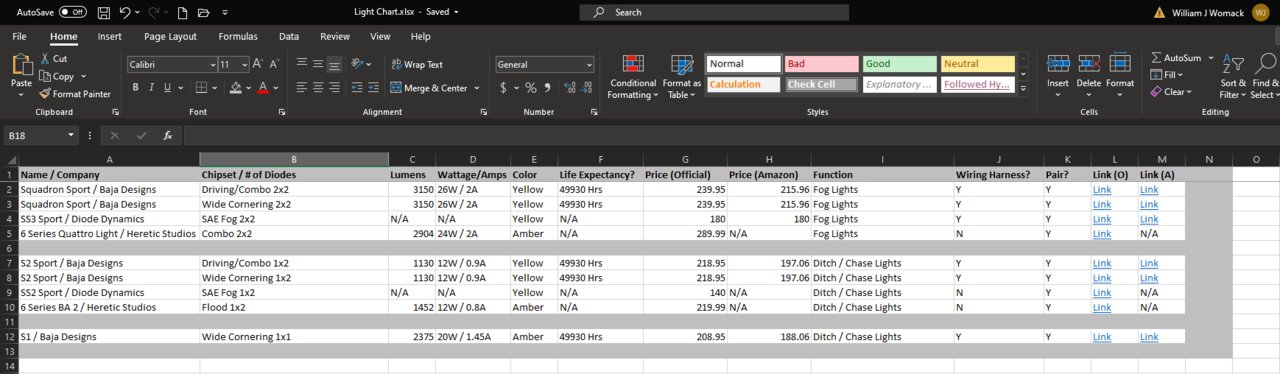Apply the Neutral cell style
Viewport: 1280px width, 374px height.
point(977,64)
